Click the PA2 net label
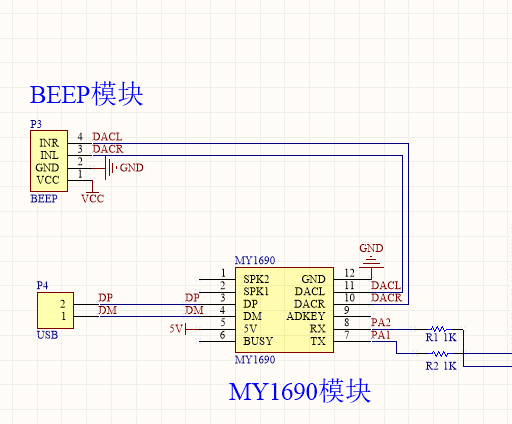This screenshot has width=512, height=424. tap(381, 322)
